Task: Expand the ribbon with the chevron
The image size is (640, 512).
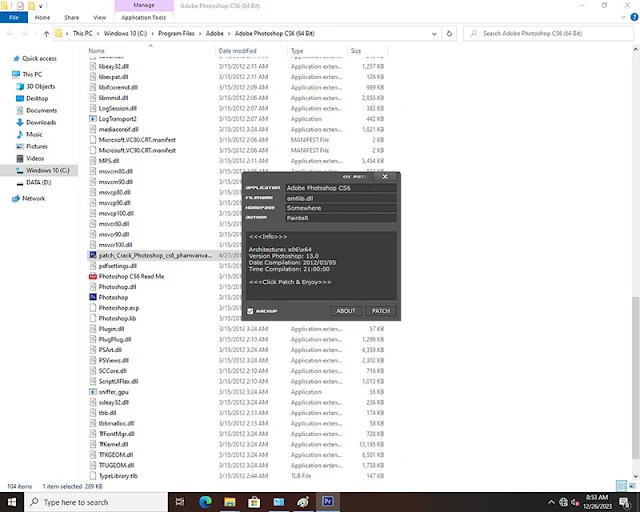Action: coord(623,17)
